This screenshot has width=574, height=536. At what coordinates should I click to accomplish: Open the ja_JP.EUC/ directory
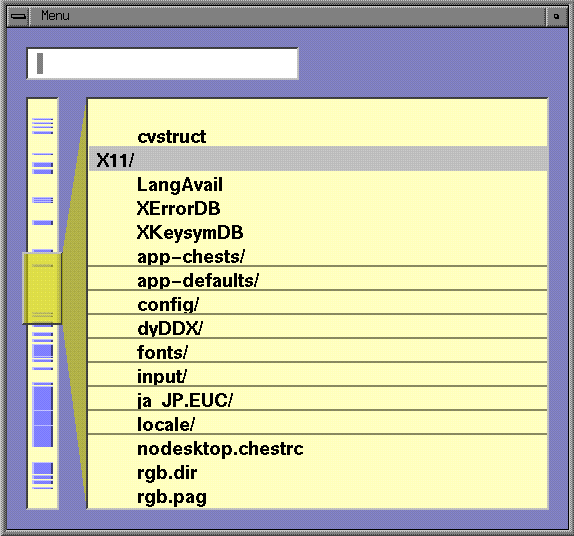click(184, 401)
